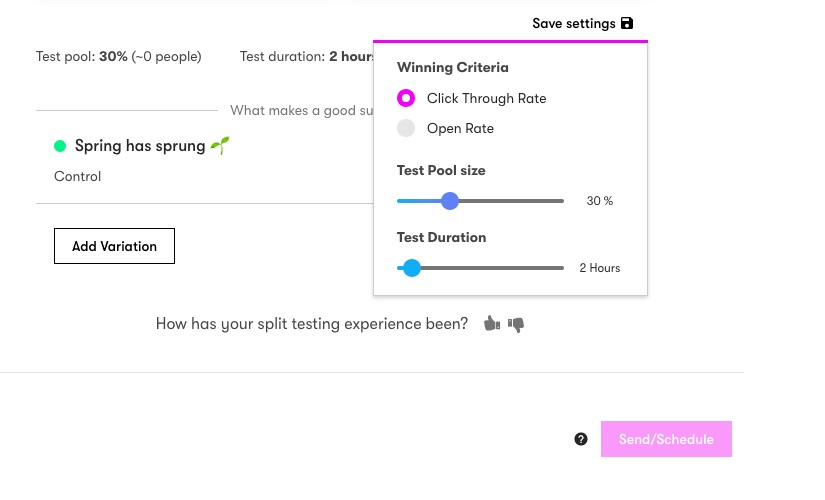Click the Control variation label
The width and height of the screenshot is (825, 500).
(x=78, y=176)
